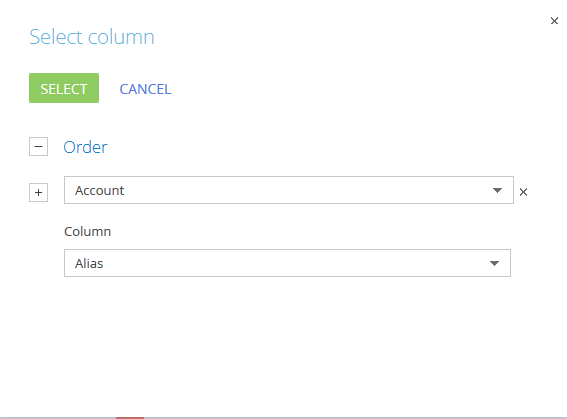Select the Column field label
The width and height of the screenshot is (567, 419).
88,231
